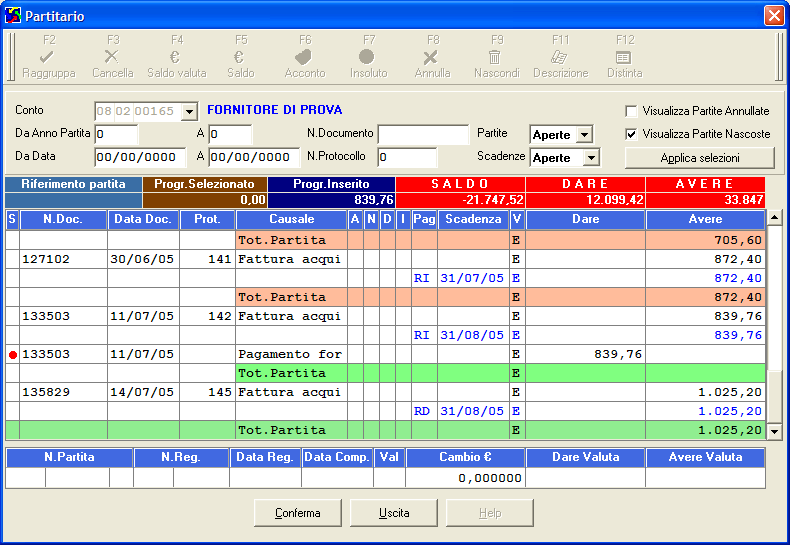This screenshot has height=545, width=790.
Task: Click the Scadenza column header
Action: point(473,220)
